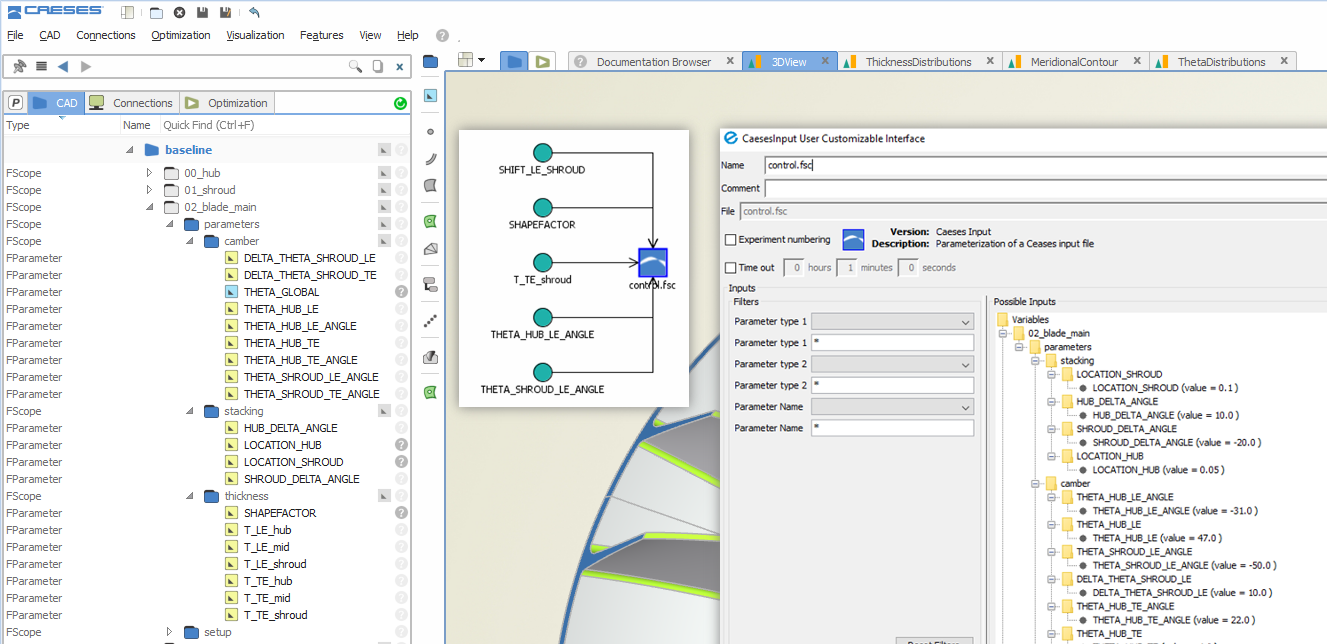Enable the Experiment numbering checkbox
This screenshot has height=644, width=1327.
731,240
